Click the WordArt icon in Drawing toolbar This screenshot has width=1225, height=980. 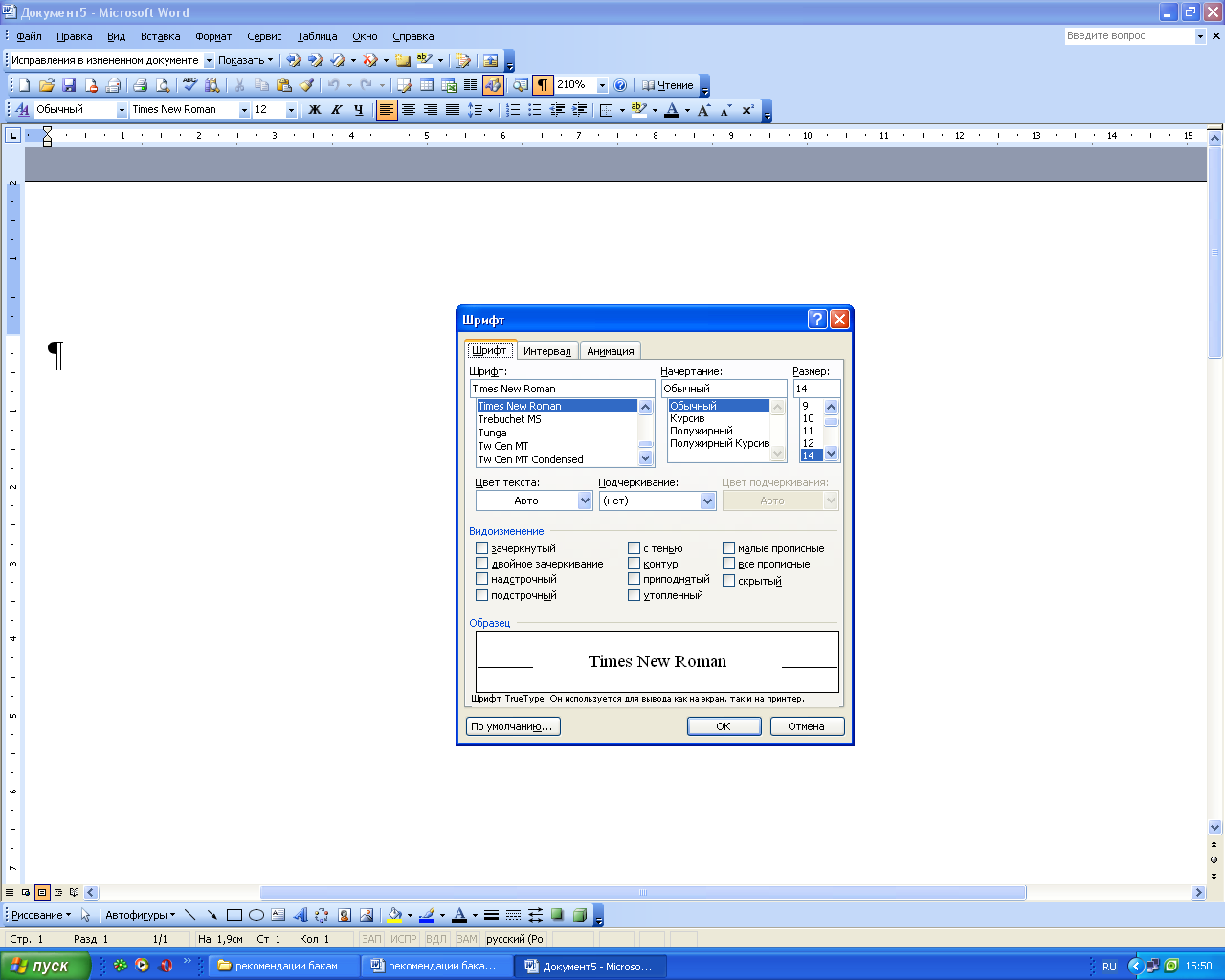[300, 915]
